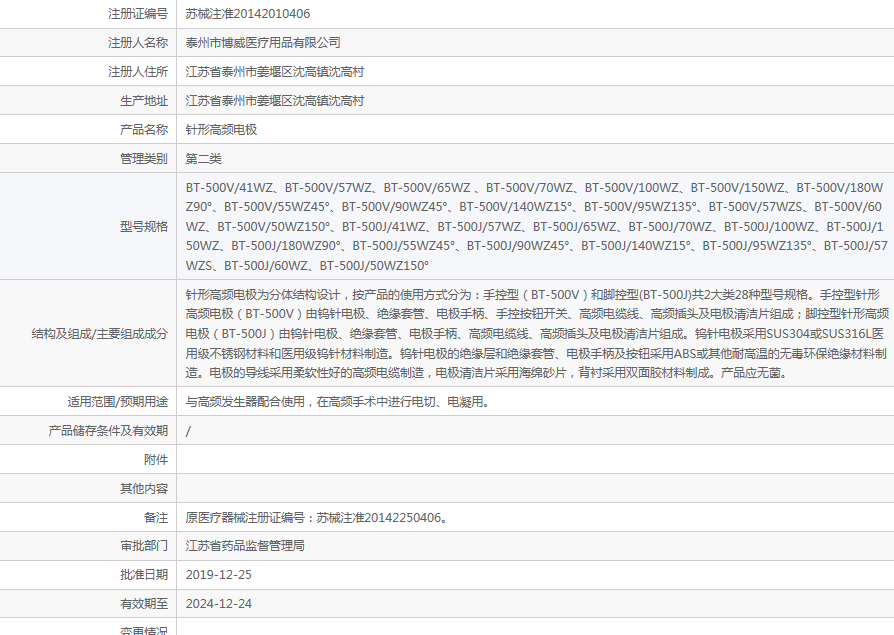Click the 结构及组成/主要组成成分 label
The image size is (894, 635).
pyautogui.click(x=100, y=334)
